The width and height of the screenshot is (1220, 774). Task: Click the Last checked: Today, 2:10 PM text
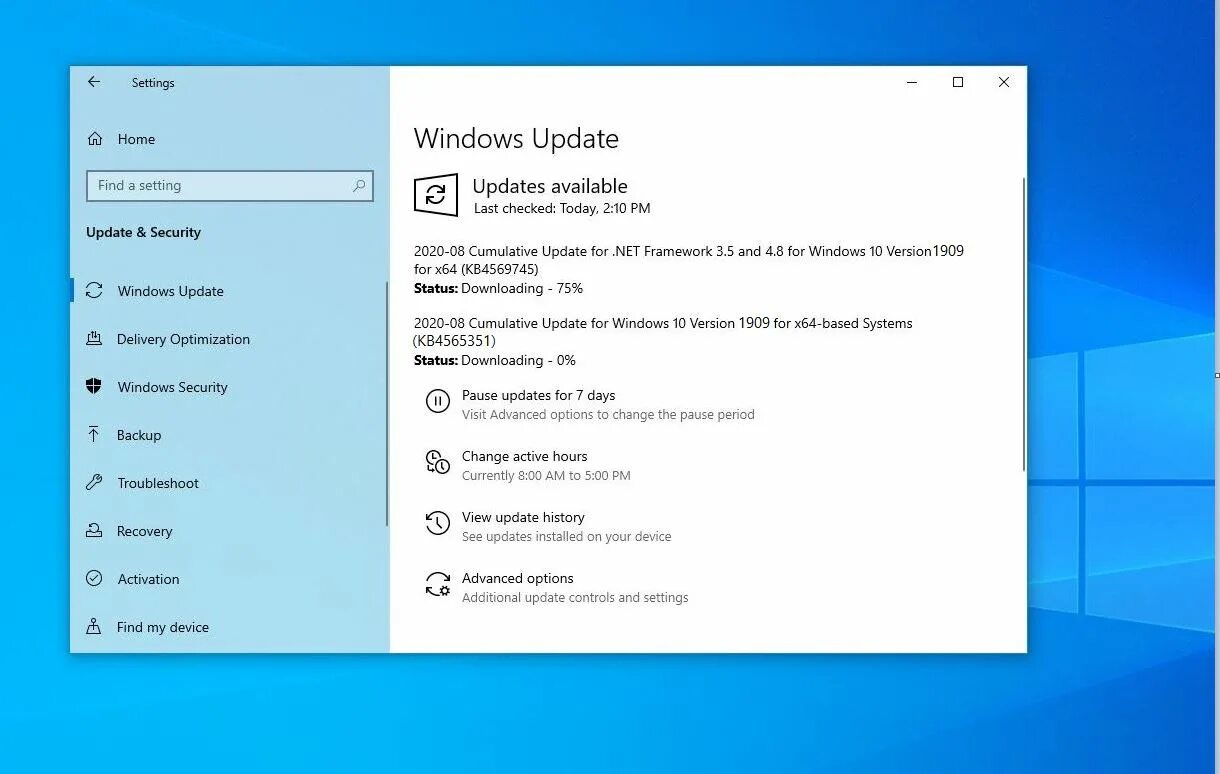point(562,208)
